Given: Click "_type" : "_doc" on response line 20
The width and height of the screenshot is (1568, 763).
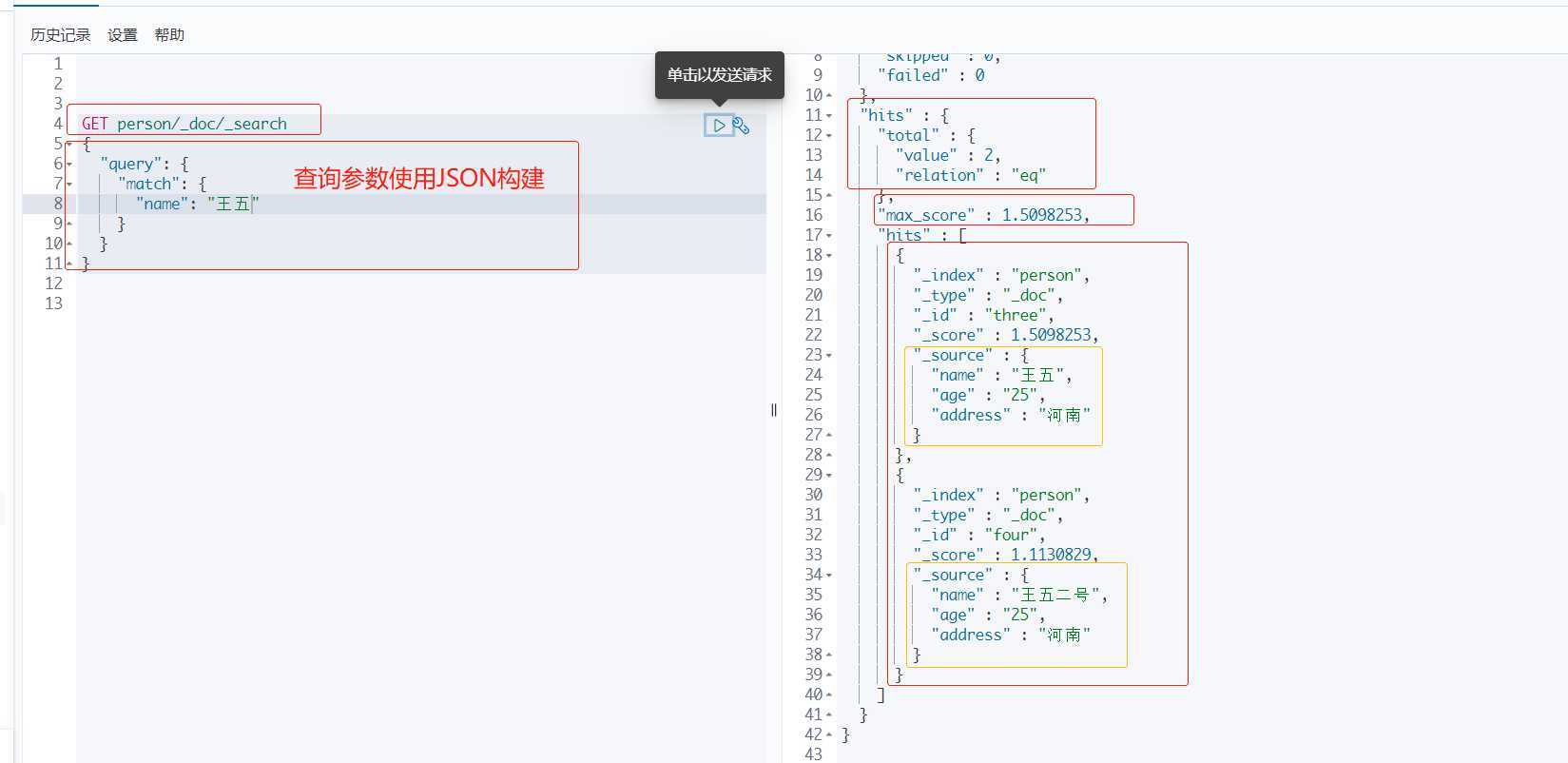Looking at the screenshot, I should 989,295.
